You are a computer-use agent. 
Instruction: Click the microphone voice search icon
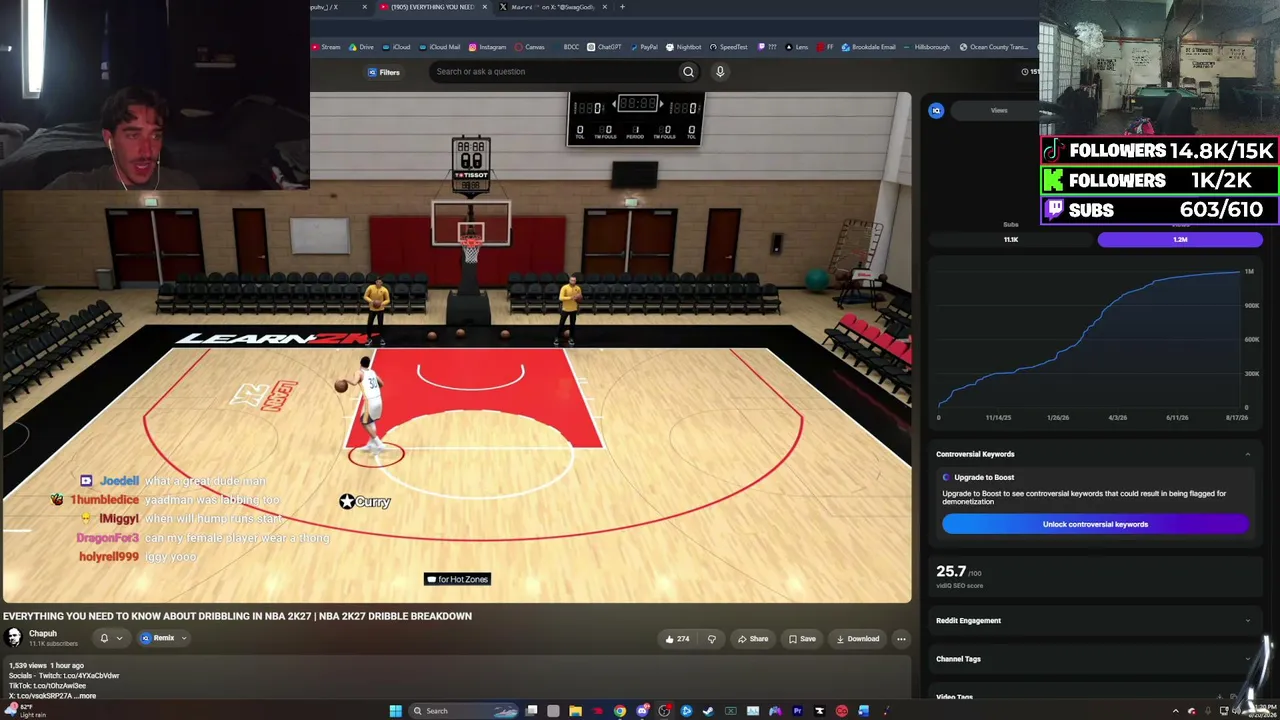[x=719, y=72]
